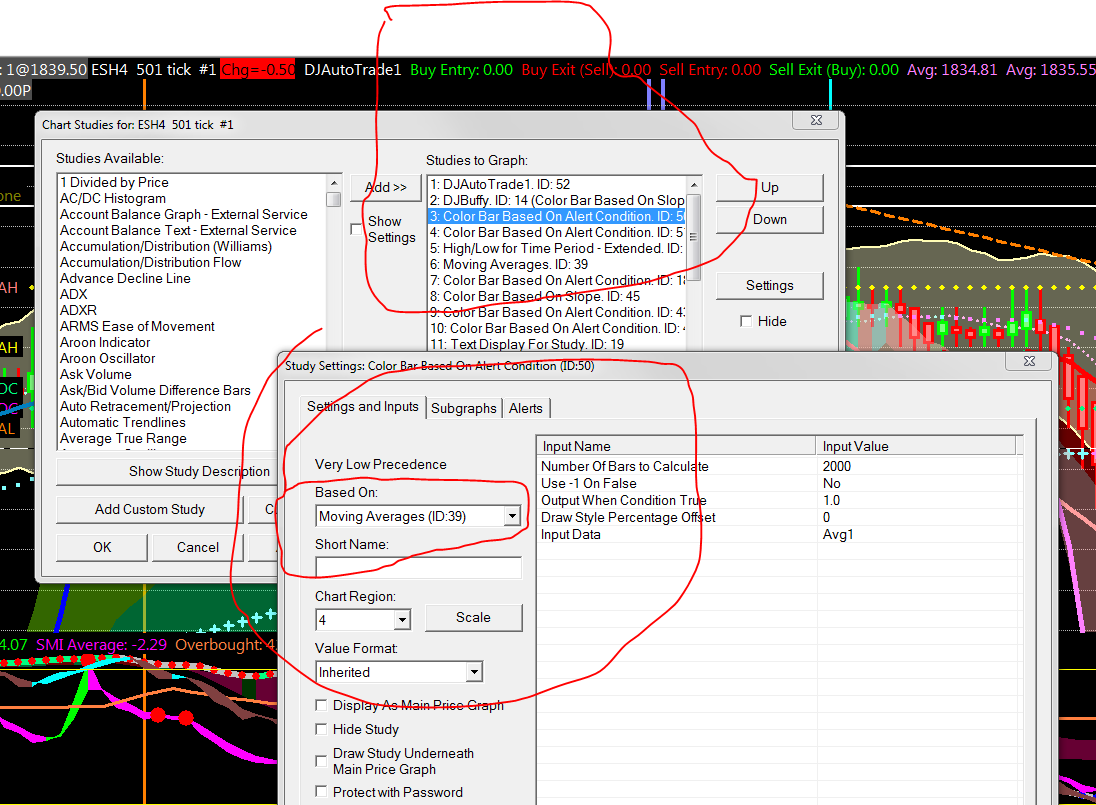Check Display As Main Price Graph

tap(322, 706)
